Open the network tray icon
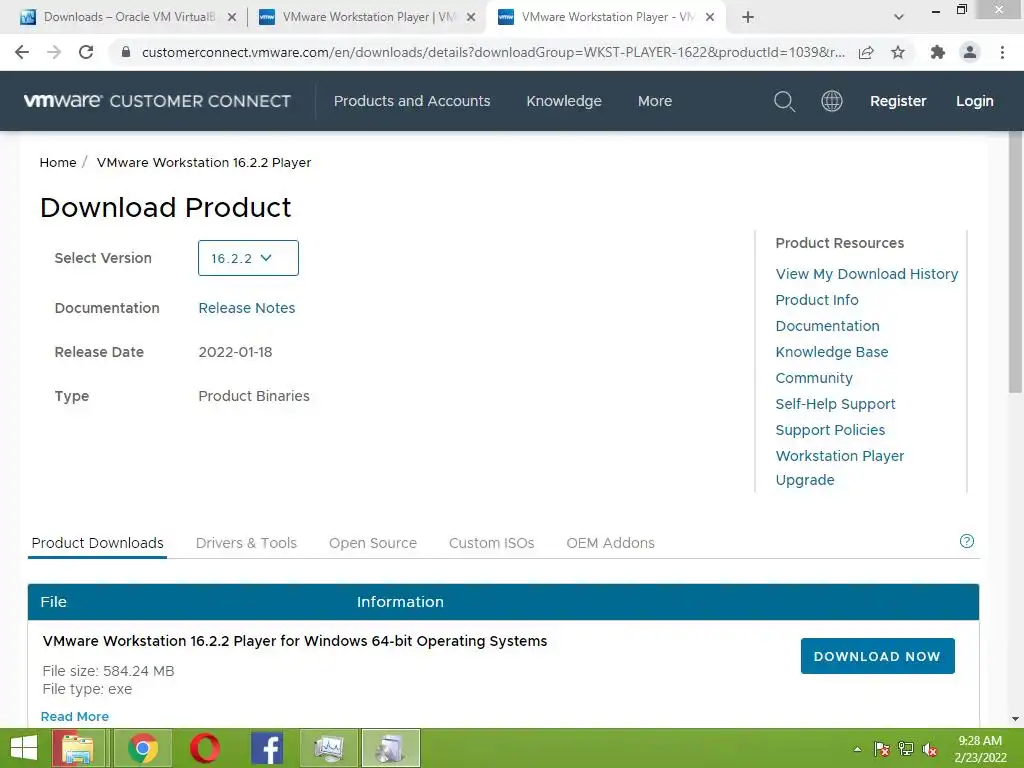 (906, 750)
